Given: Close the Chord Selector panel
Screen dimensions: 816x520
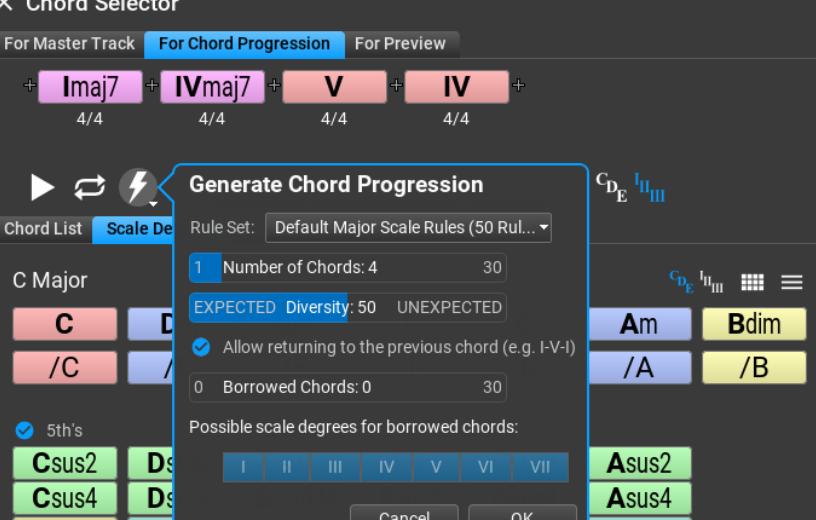Looking at the screenshot, I should 8,6.
